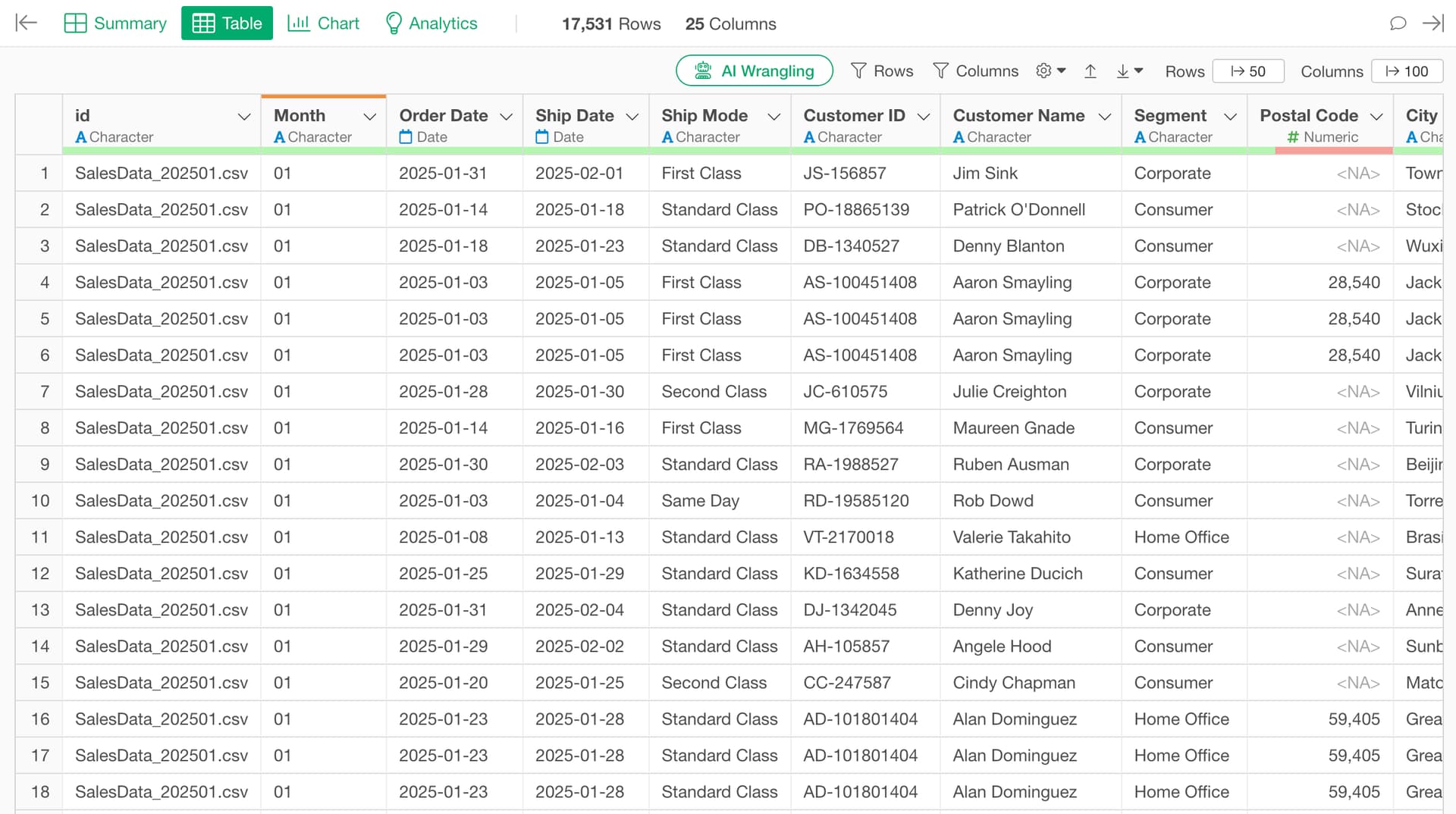This screenshot has width=1456, height=814.
Task: Open the Ship Mode column menu
Action: click(773, 117)
